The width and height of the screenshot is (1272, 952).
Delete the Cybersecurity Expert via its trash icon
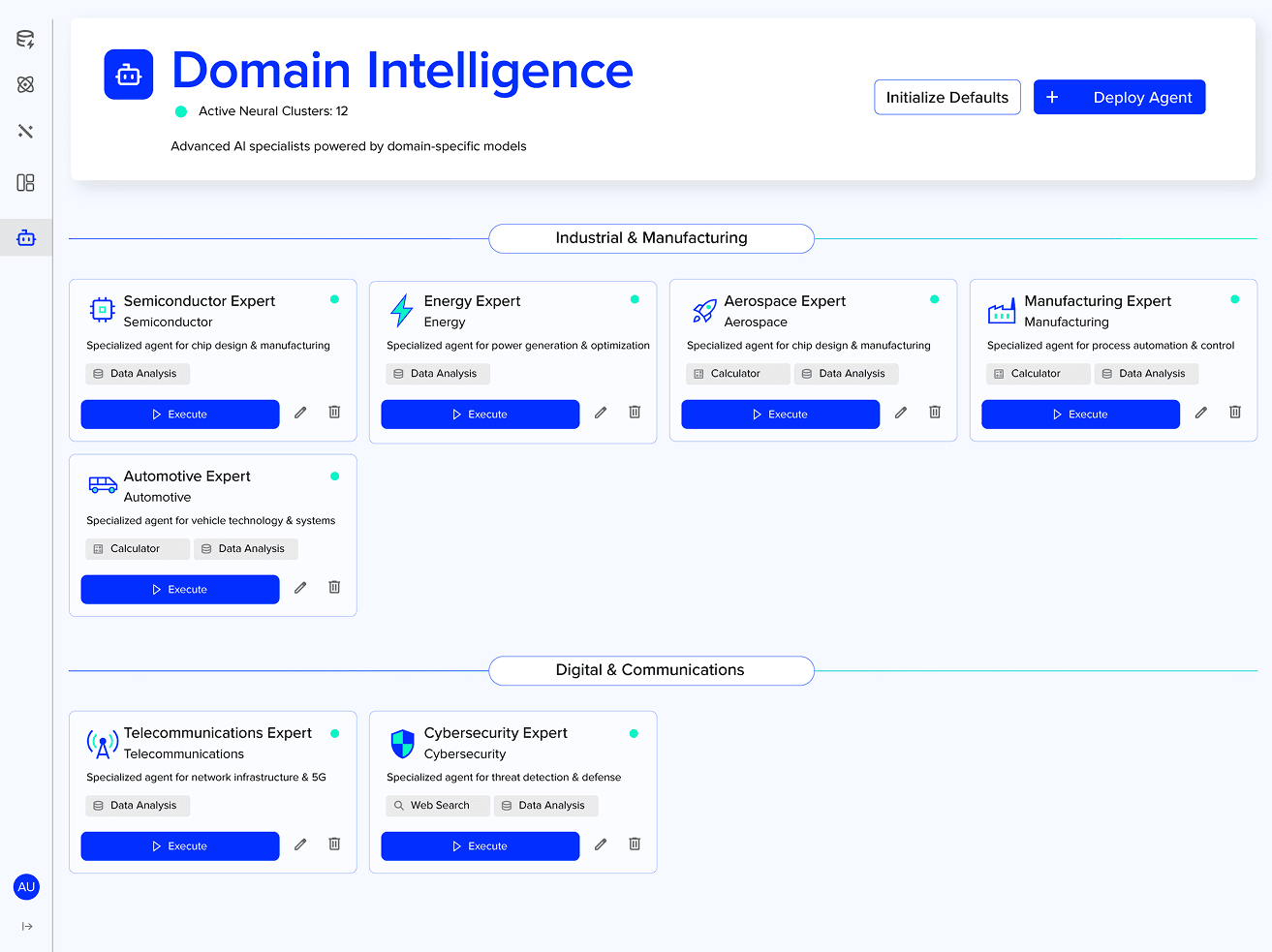(x=635, y=844)
